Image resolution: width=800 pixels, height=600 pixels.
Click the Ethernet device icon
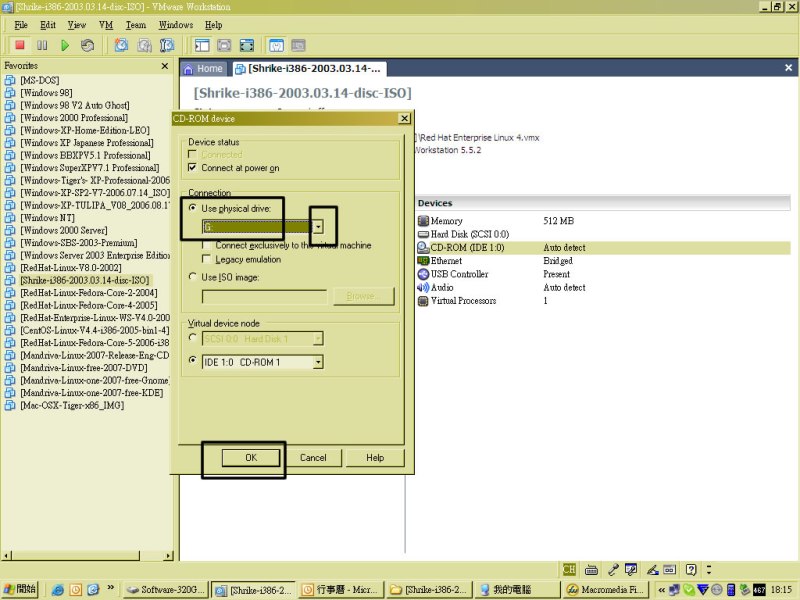coord(423,261)
